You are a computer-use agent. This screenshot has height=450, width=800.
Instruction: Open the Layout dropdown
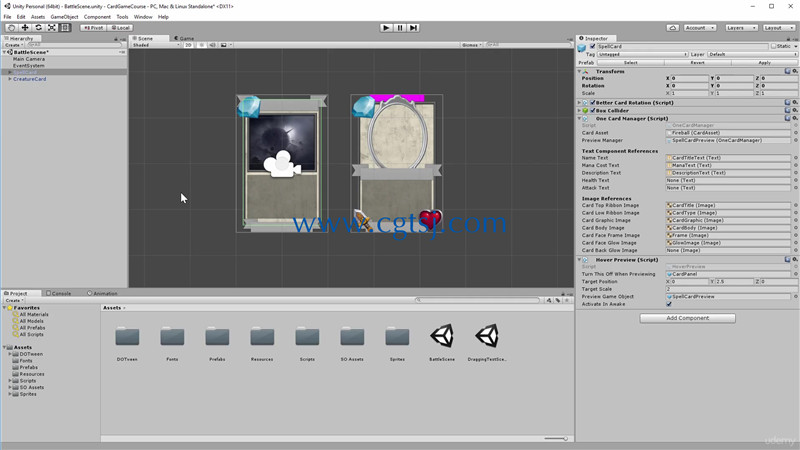pos(779,28)
